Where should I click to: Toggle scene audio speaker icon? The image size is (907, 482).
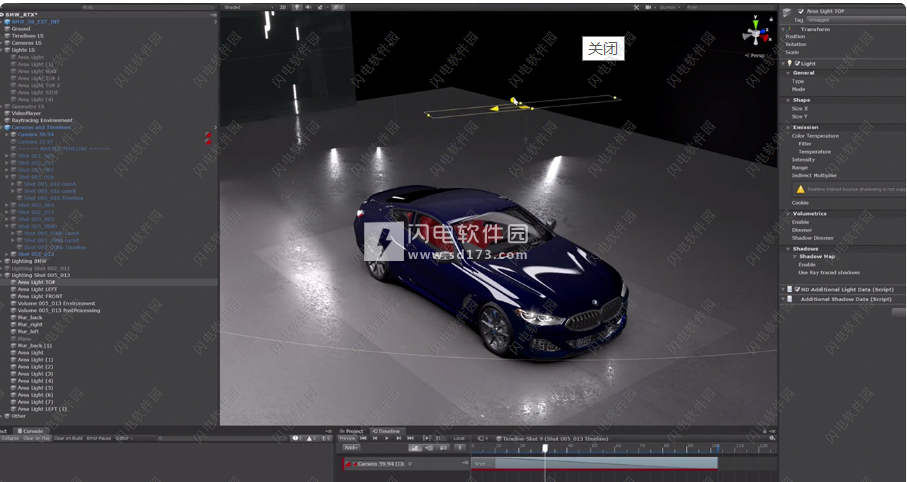pos(308,8)
